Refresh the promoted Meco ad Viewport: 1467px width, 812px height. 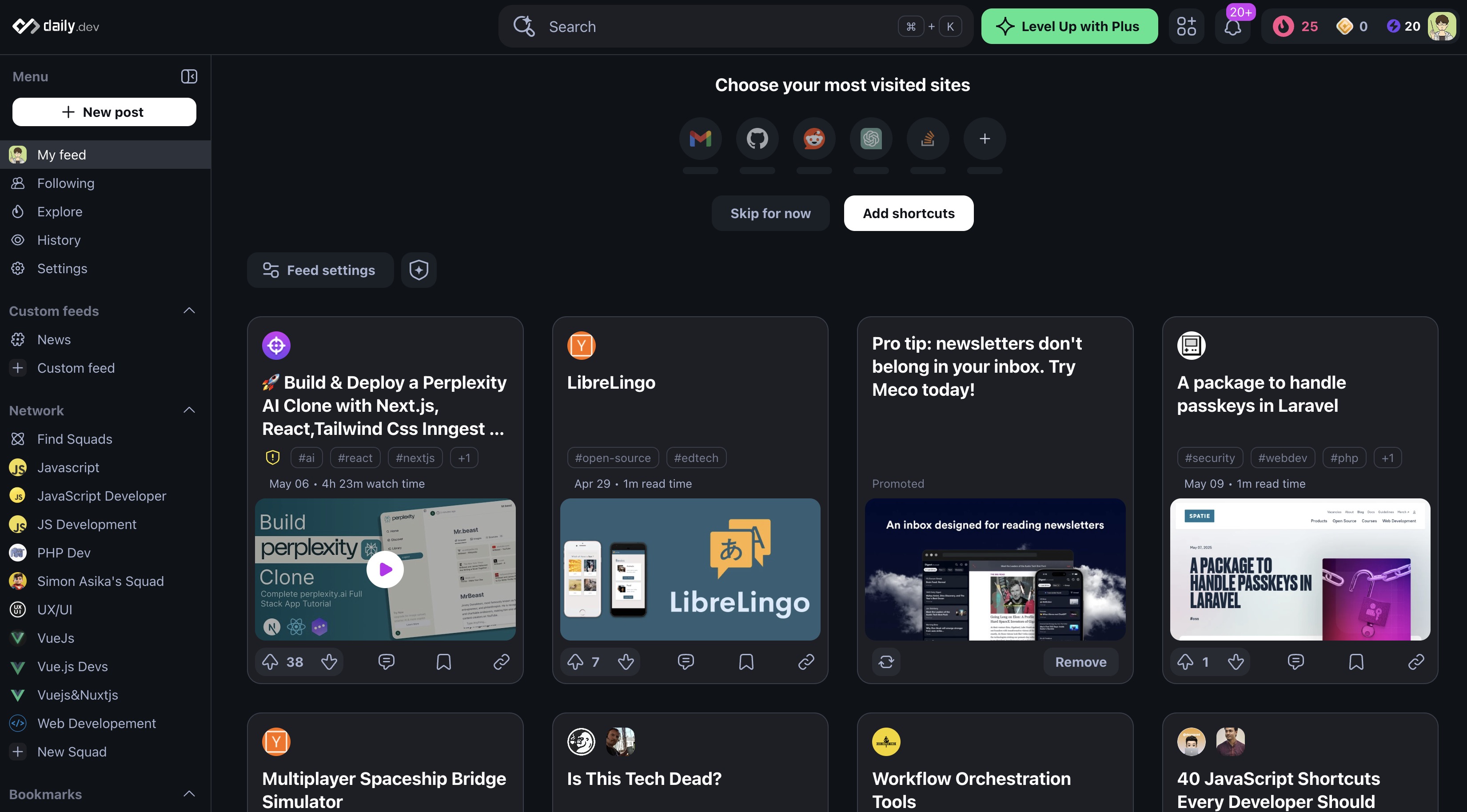tap(886, 662)
